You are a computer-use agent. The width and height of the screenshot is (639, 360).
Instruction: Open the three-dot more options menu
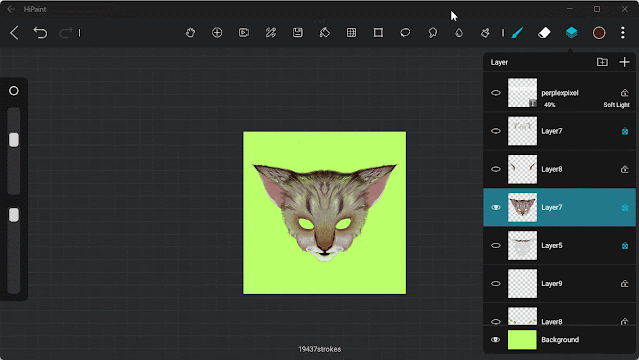[623, 33]
